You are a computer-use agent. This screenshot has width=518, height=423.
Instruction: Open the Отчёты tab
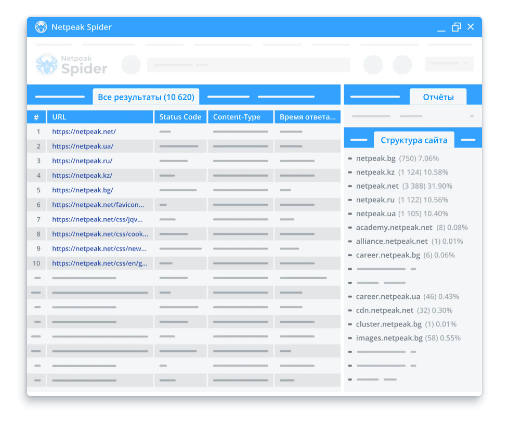(x=438, y=97)
